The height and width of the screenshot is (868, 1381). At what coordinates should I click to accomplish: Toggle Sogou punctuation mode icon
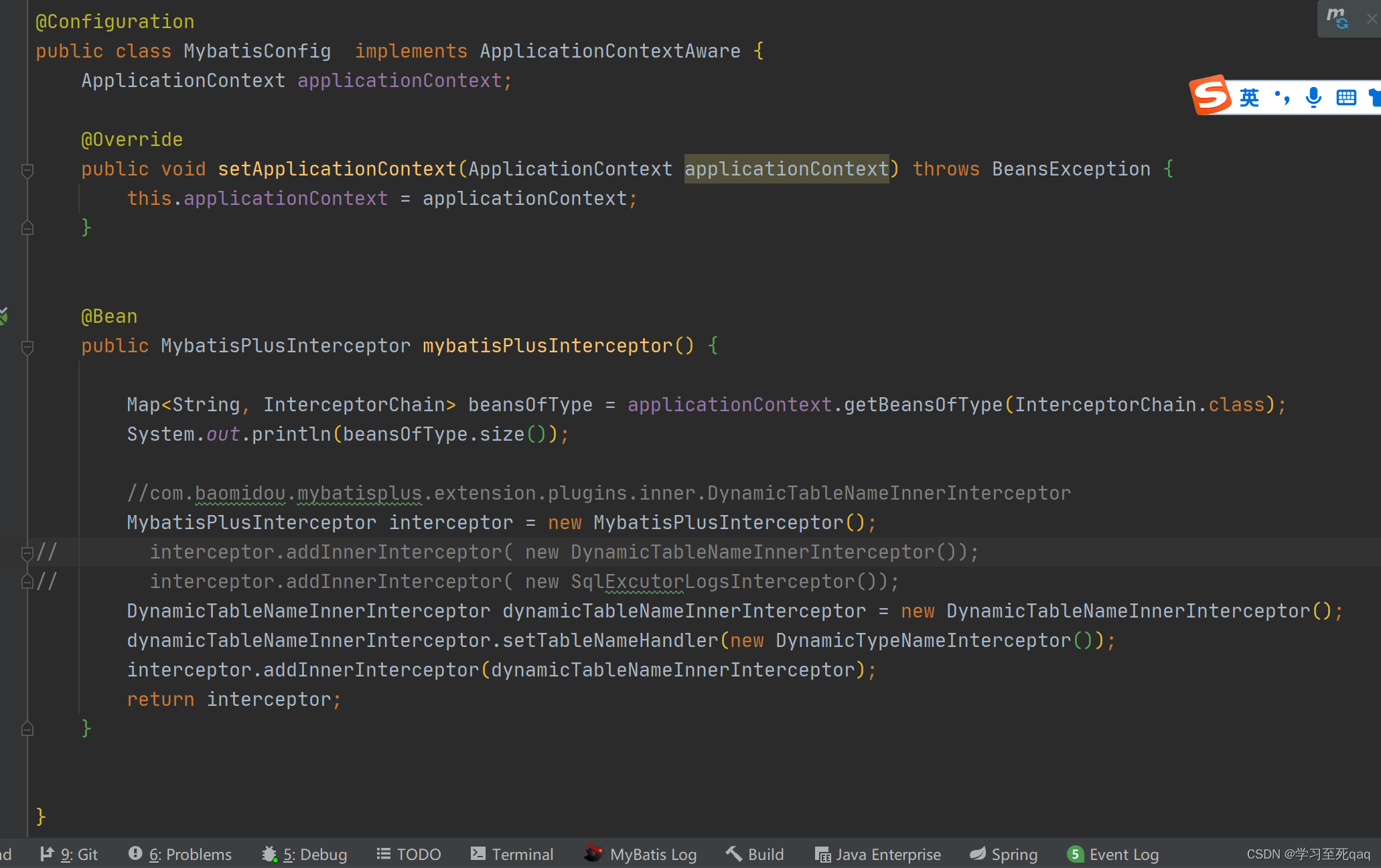pyautogui.click(x=1283, y=98)
